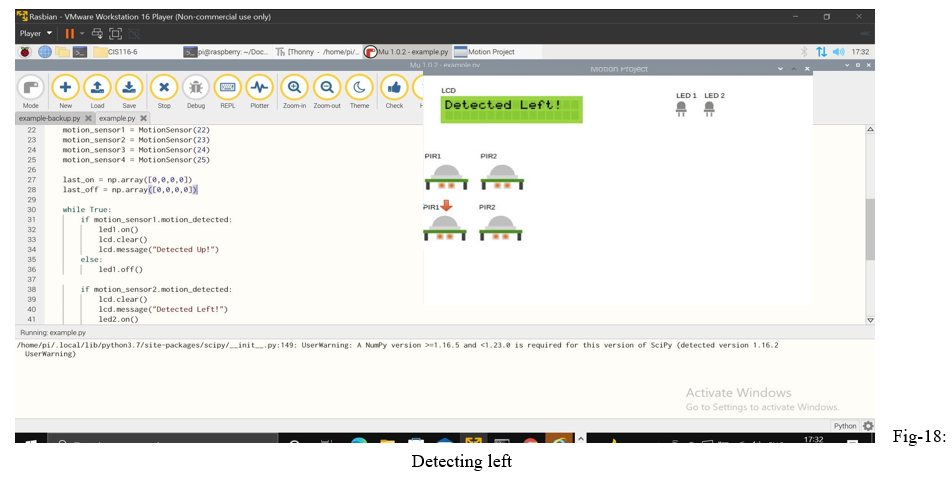This screenshot has height=478, width=952.
Task: Close the example.py tab
Action: click(144, 118)
